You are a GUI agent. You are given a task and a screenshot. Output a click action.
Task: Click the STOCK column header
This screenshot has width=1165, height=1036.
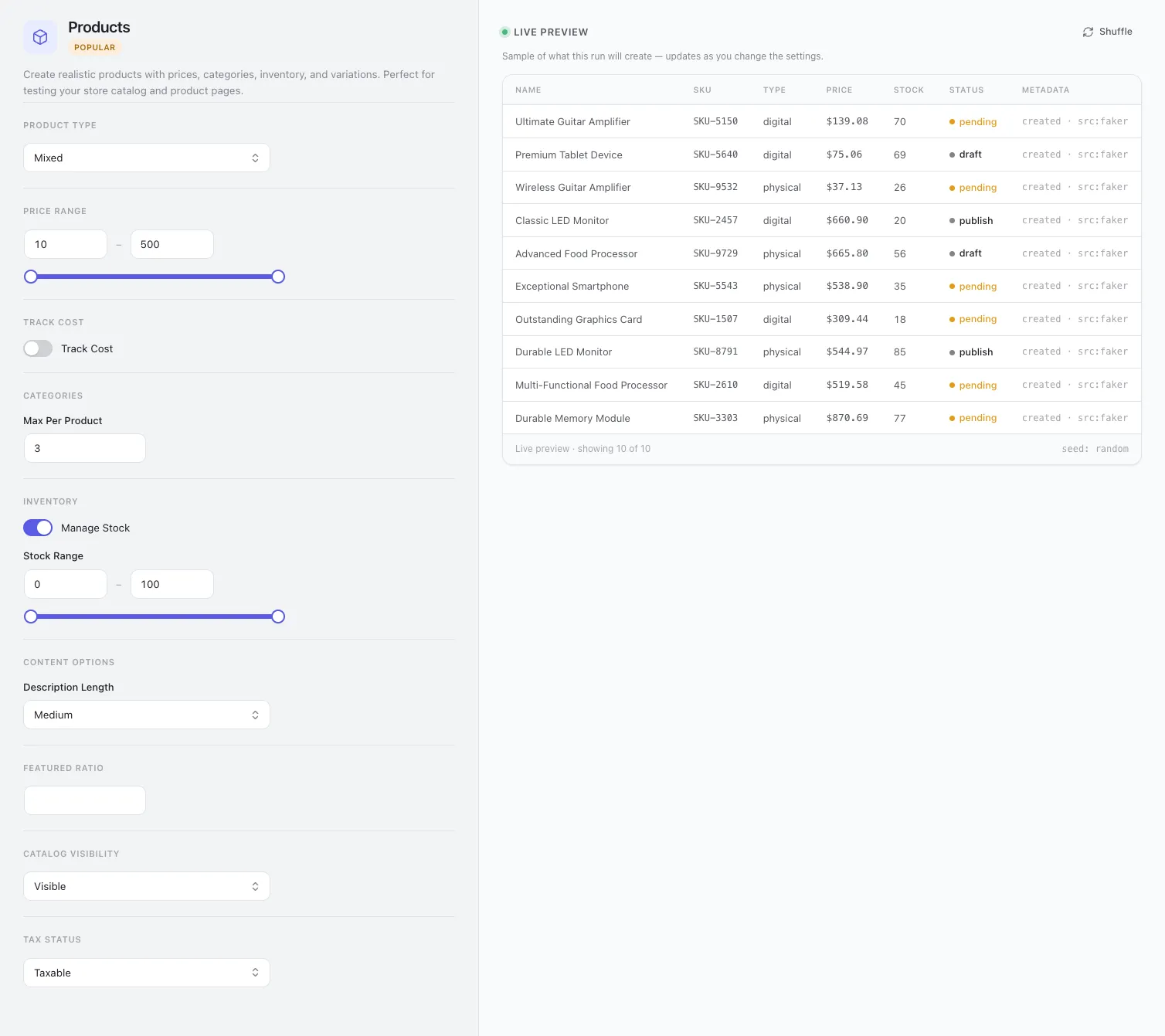pos(909,90)
